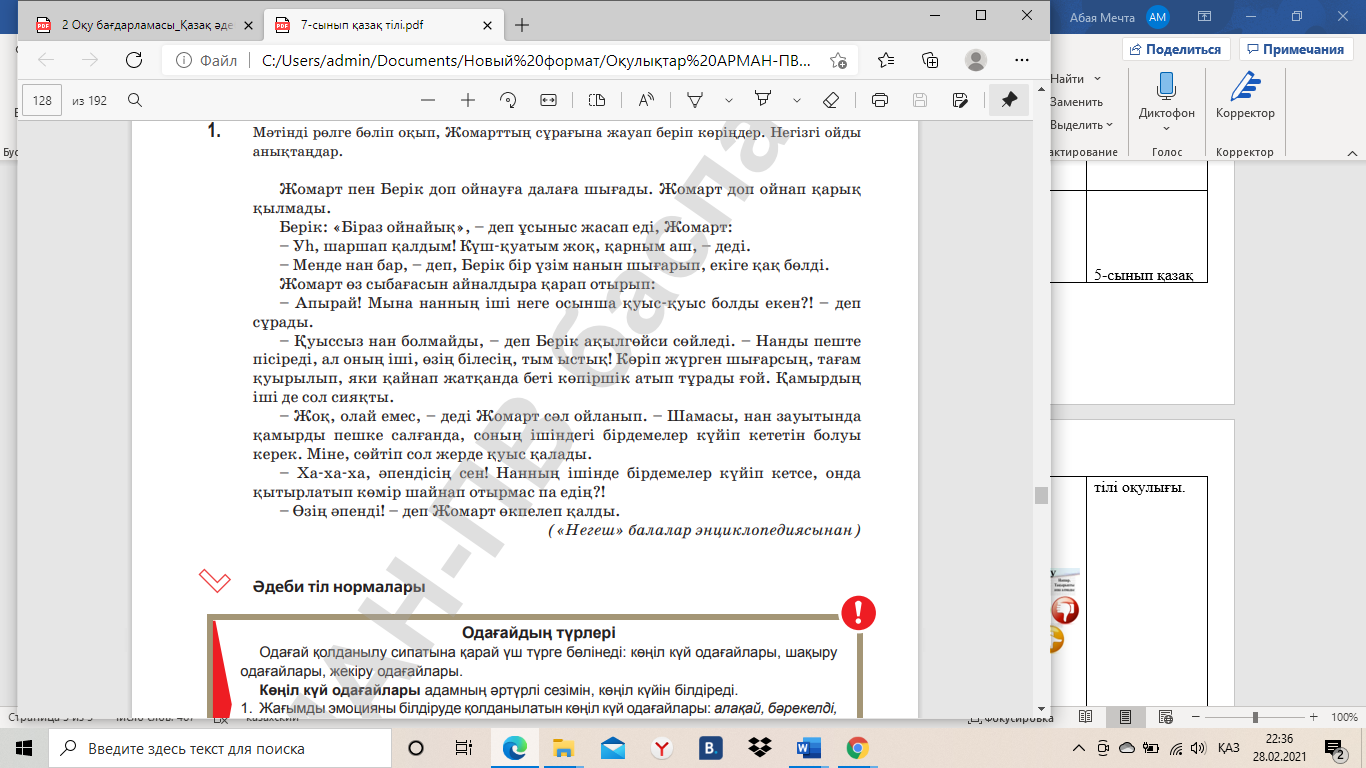Select the PDF Highlight tool

[x=764, y=100]
